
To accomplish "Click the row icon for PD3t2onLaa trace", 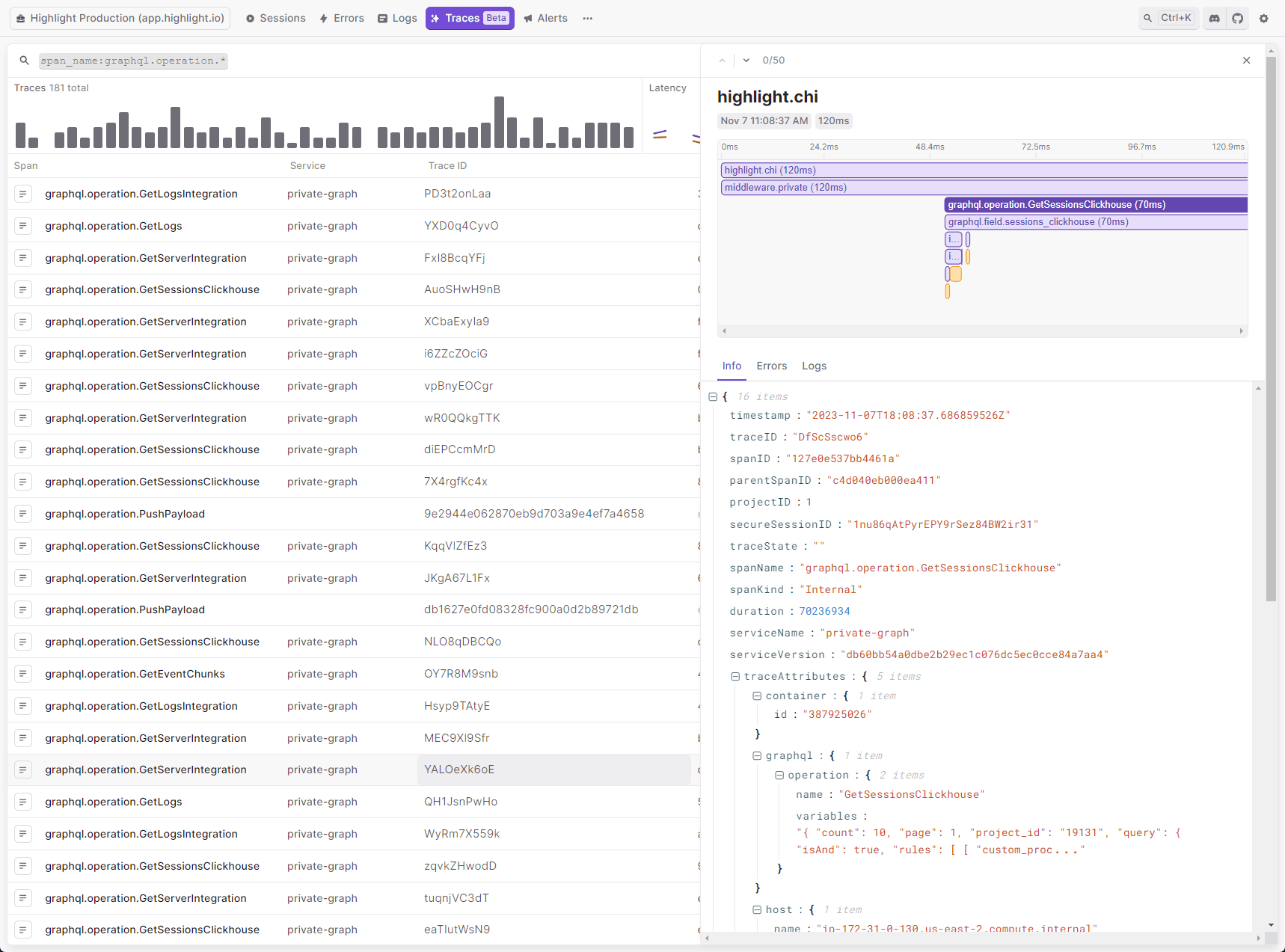I will 23,194.
